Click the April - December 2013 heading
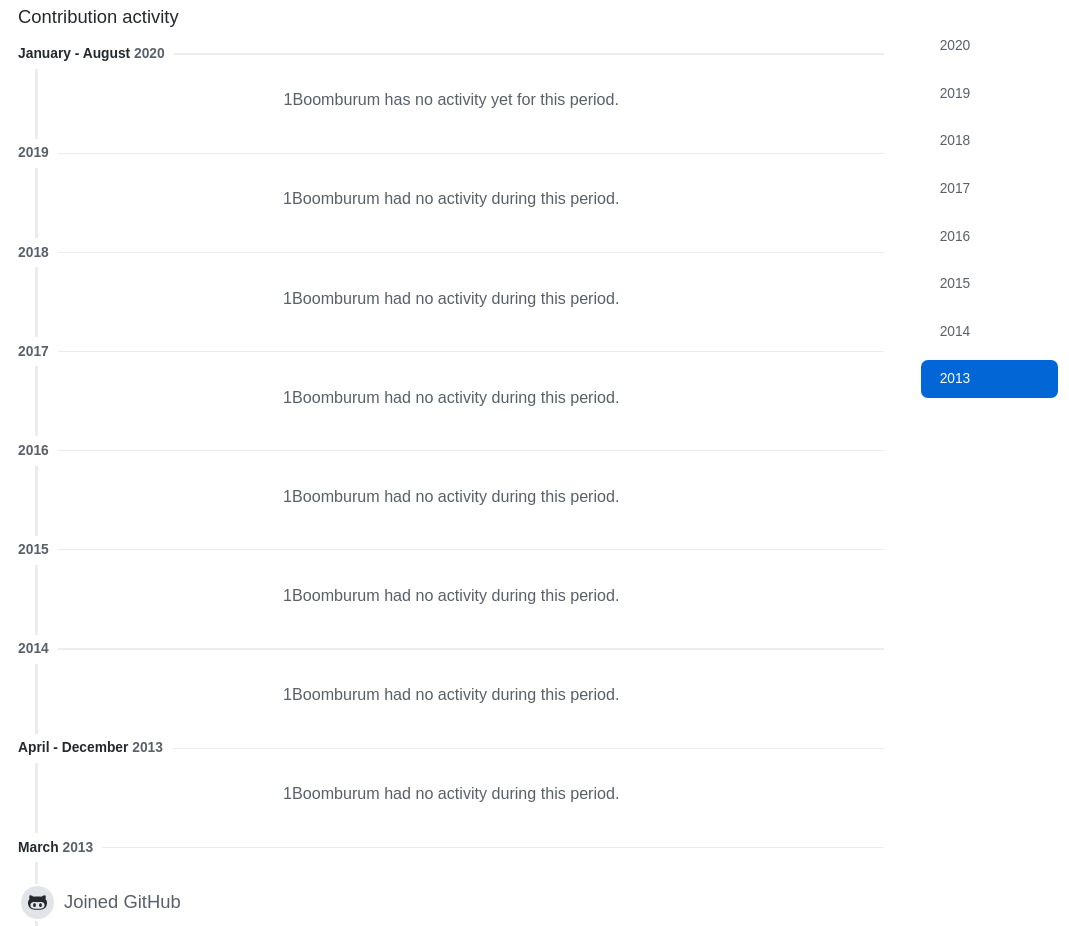The image size is (1069, 926). pos(91,747)
